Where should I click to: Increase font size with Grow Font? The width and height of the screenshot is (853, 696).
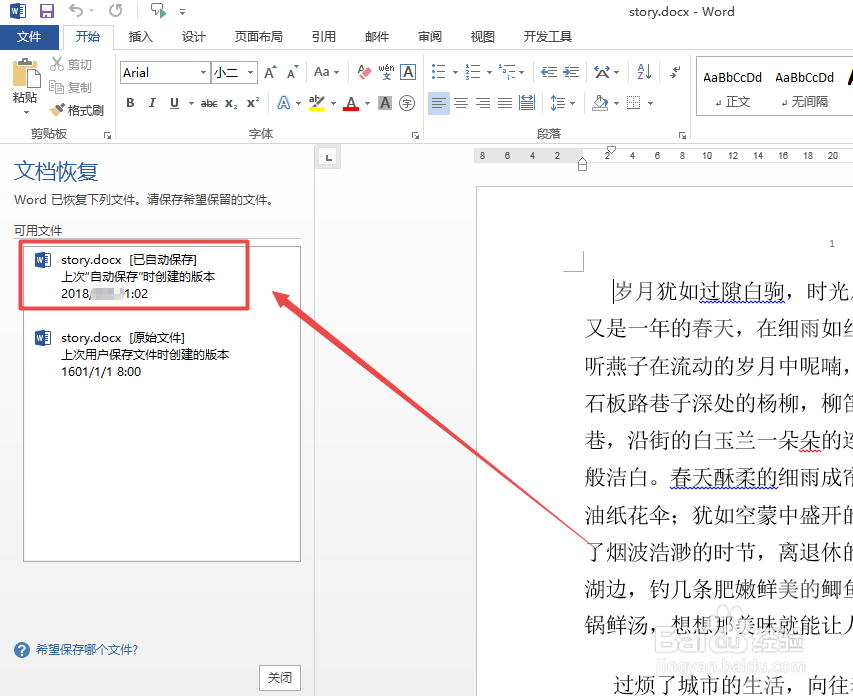(x=270, y=72)
